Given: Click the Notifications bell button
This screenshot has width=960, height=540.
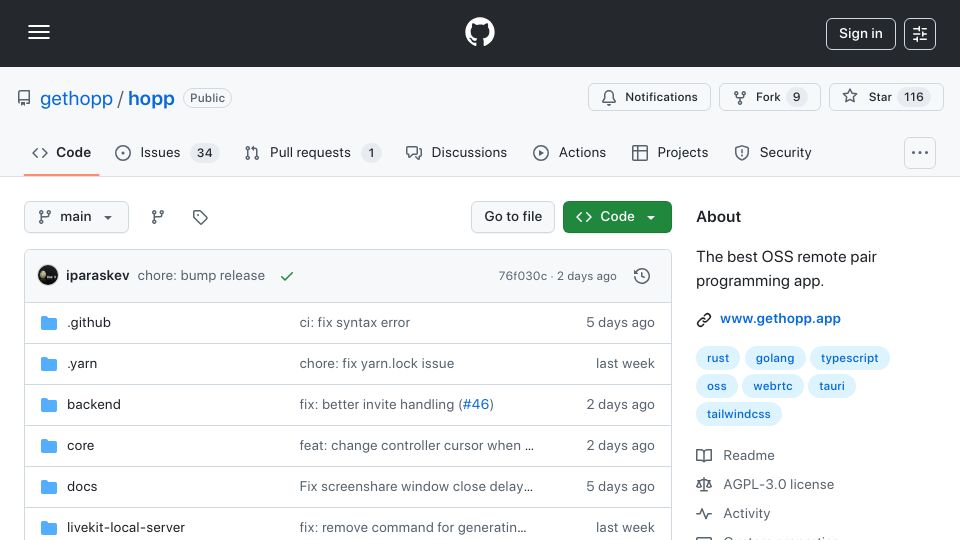Looking at the screenshot, I should tap(649, 97).
